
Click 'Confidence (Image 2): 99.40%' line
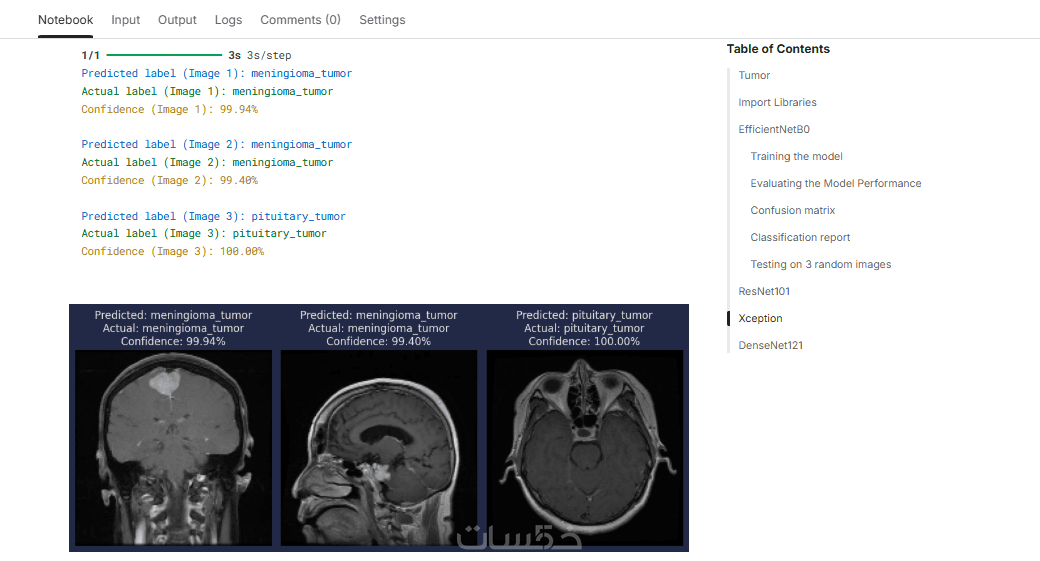coord(169,180)
